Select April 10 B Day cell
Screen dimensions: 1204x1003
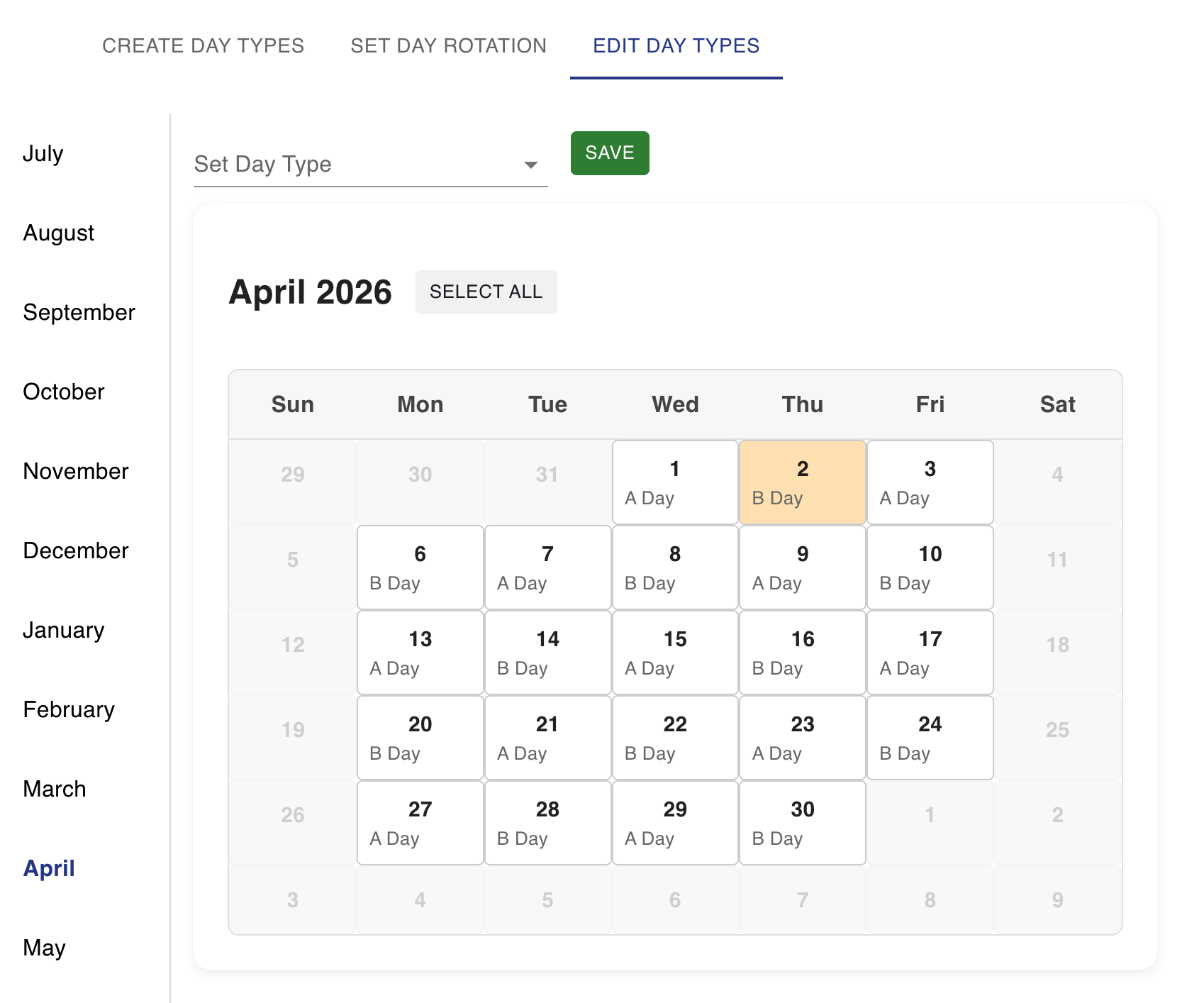click(x=930, y=567)
